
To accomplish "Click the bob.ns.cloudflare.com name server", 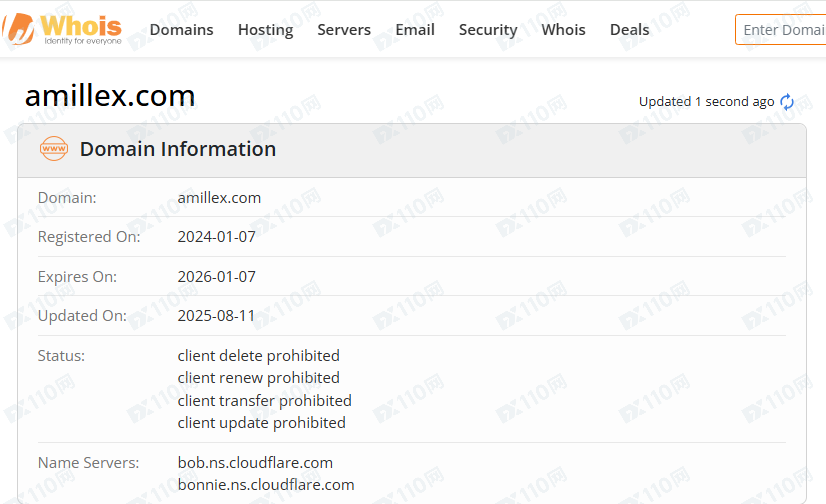I will tap(255, 463).
